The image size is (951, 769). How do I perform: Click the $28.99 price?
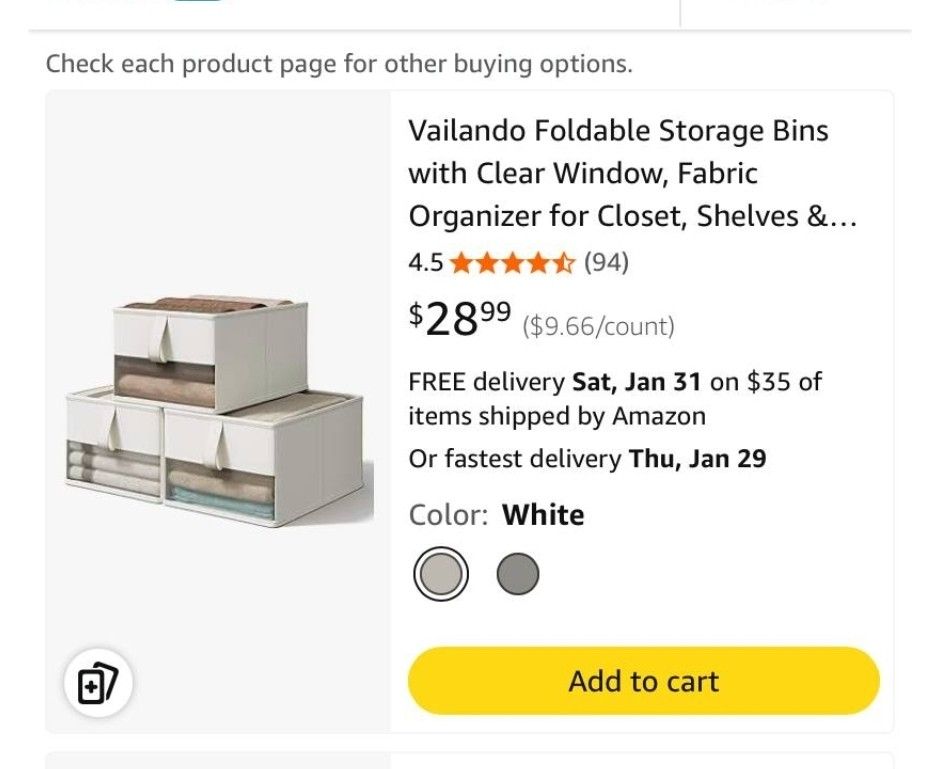[460, 319]
